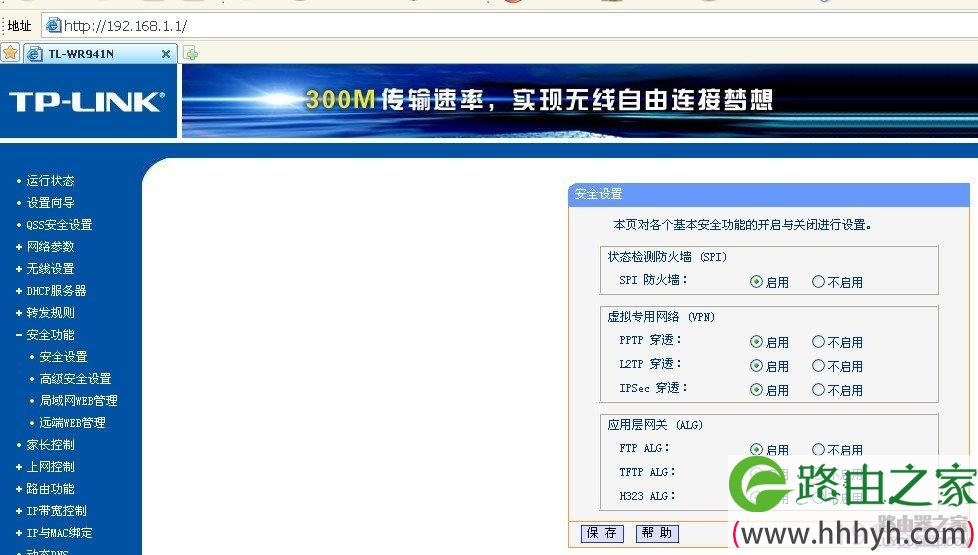This screenshot has width=978, height=555.
Task: Expand the IP与MAC绑定 menu
Action: [59, 533]
